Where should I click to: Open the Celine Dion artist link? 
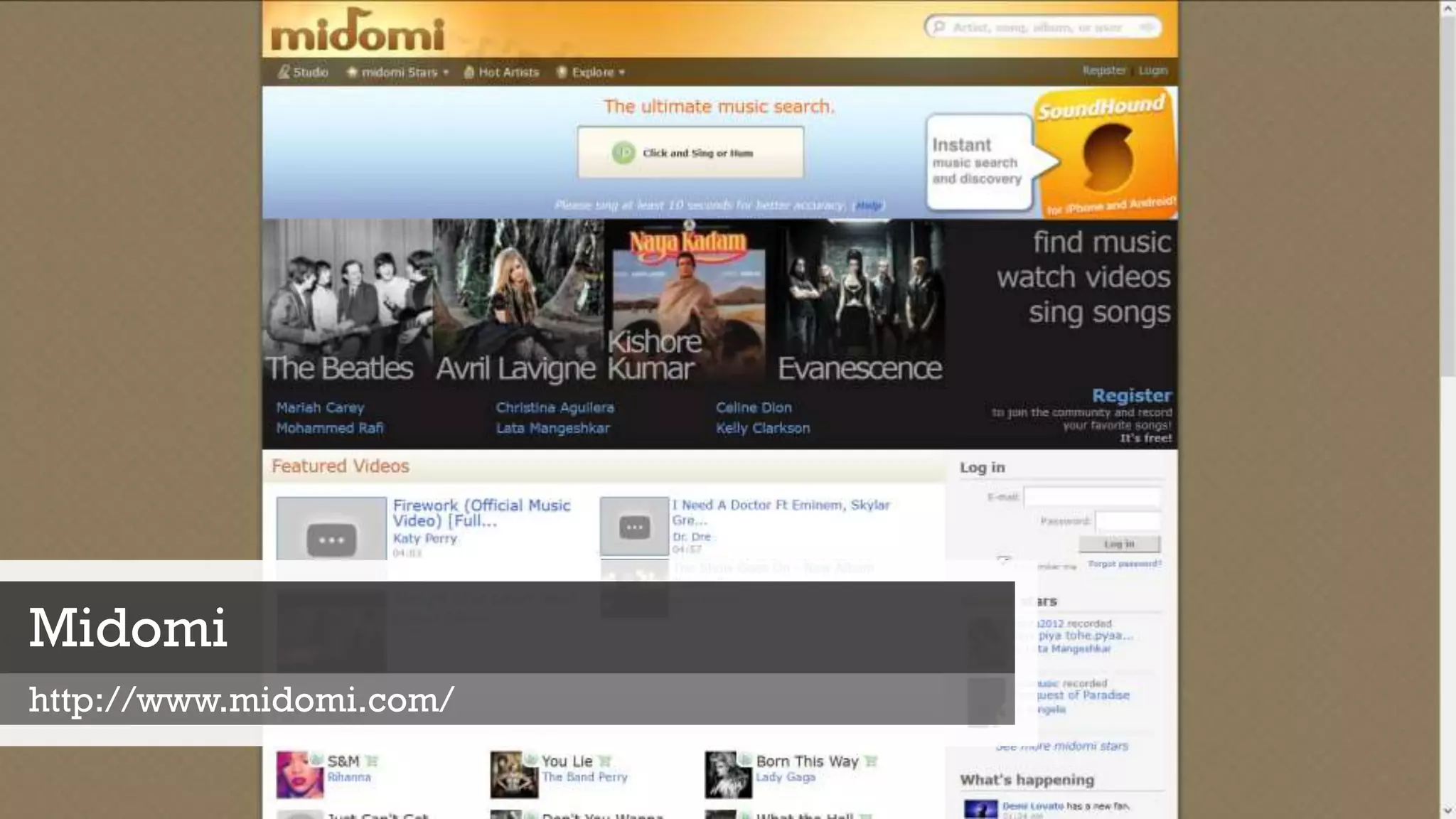point(754,407)
